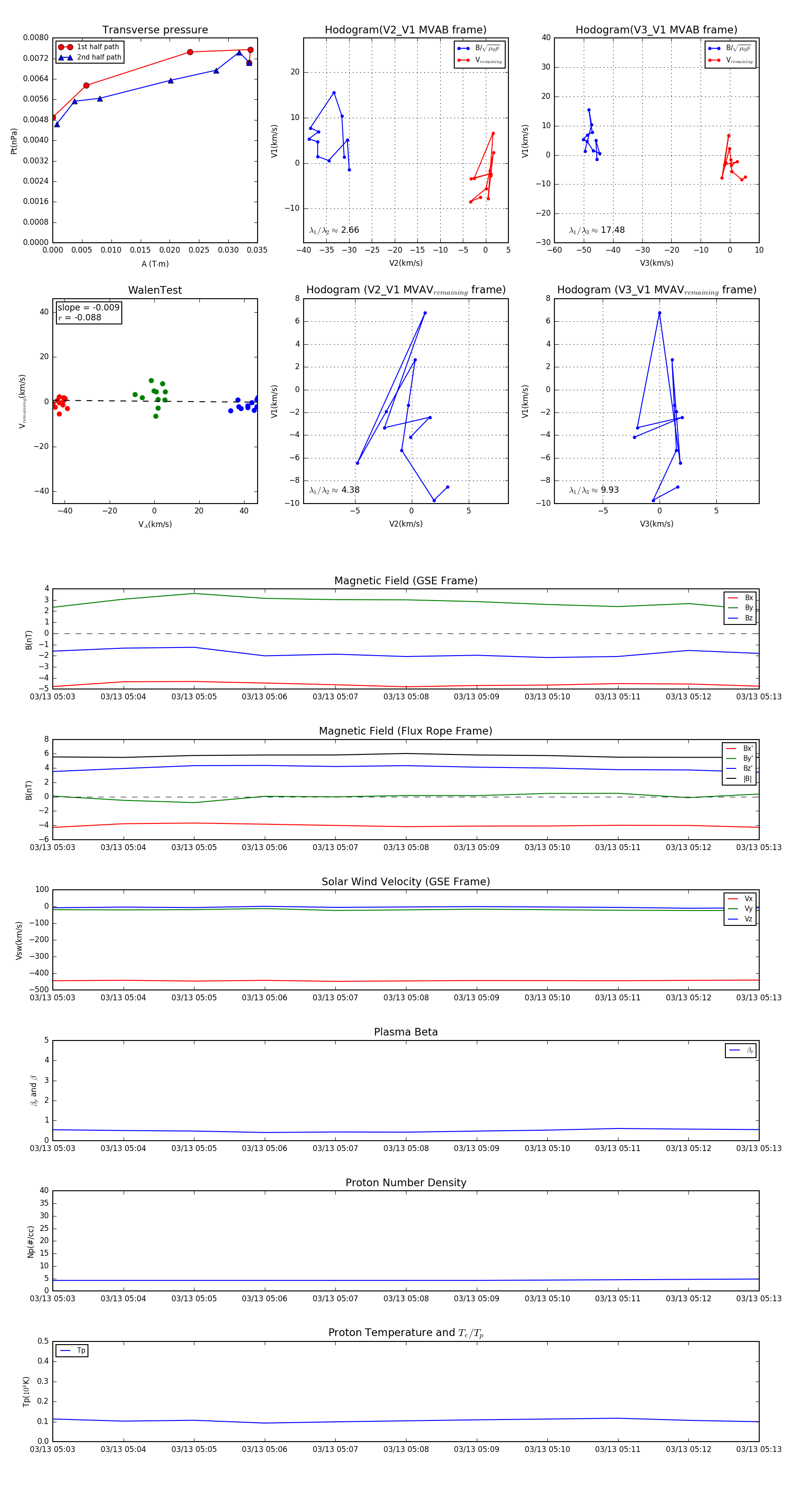Click the Hodogram (V3_V1 MVAV remaining frame) title

coord(656,290)
